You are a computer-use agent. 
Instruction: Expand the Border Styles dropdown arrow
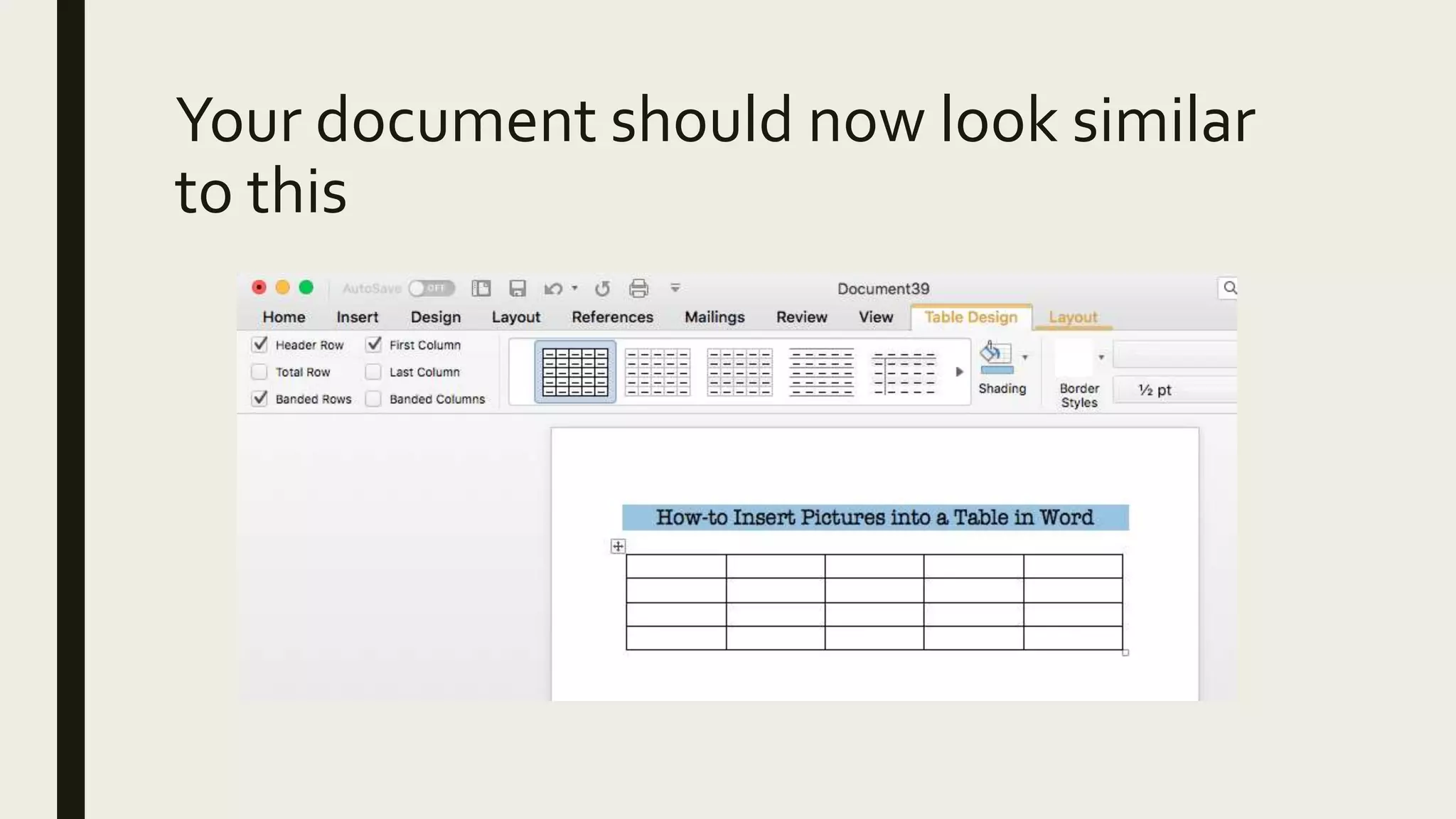click(1101, 357)
